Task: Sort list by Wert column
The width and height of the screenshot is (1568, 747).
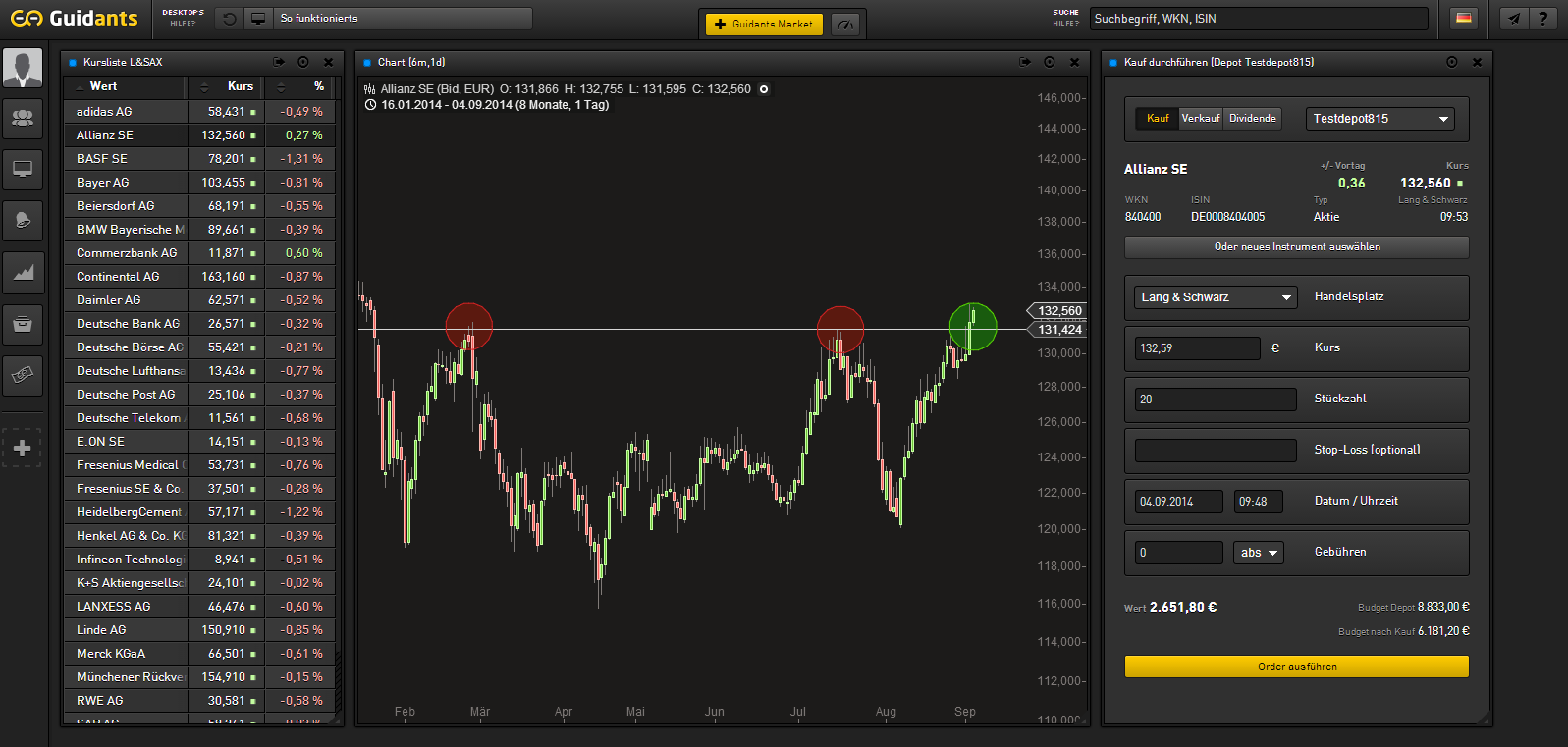Action: pos(126,86)
